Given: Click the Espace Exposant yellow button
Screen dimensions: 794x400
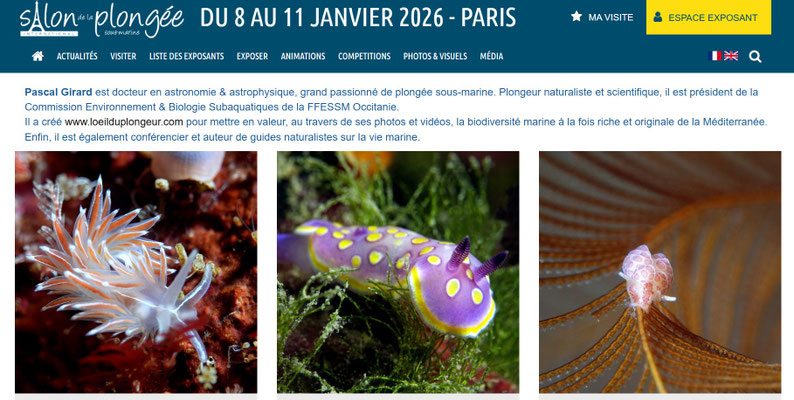Looking at the screenshot, I should pyautogui.click(x=708, y=17).
